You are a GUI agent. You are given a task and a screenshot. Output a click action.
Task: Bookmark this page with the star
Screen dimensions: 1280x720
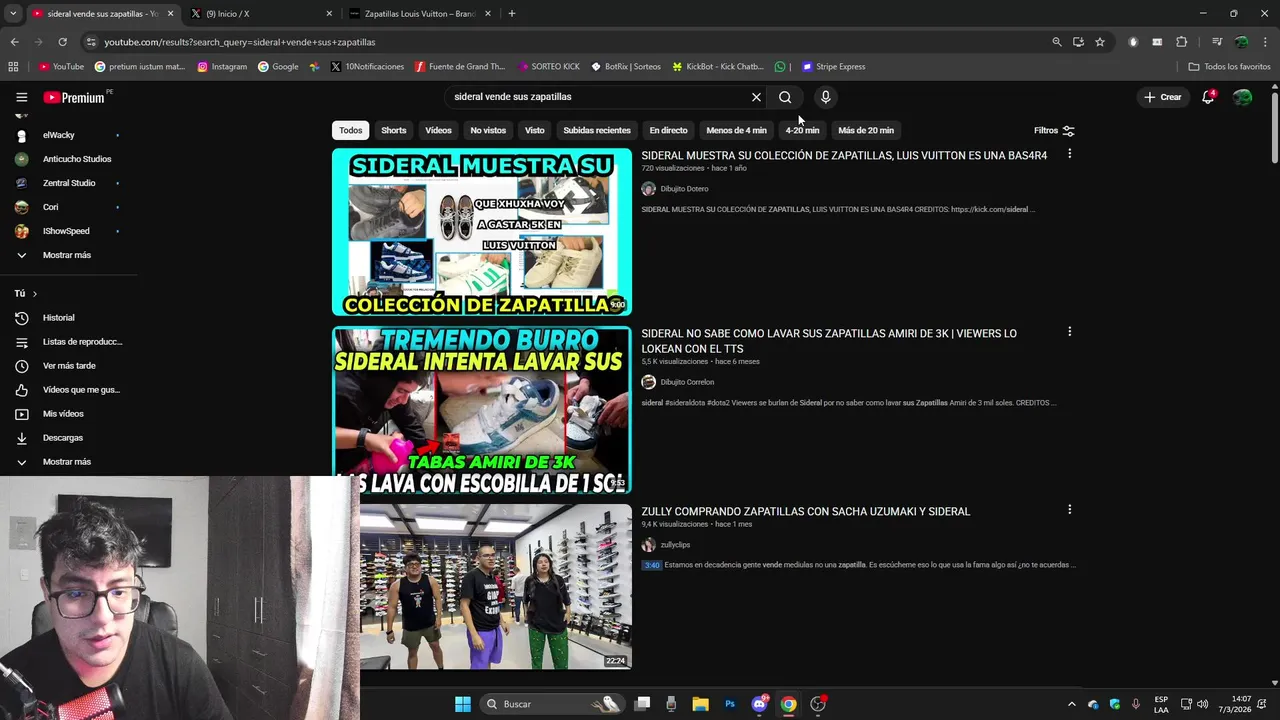pos(1100,42)
